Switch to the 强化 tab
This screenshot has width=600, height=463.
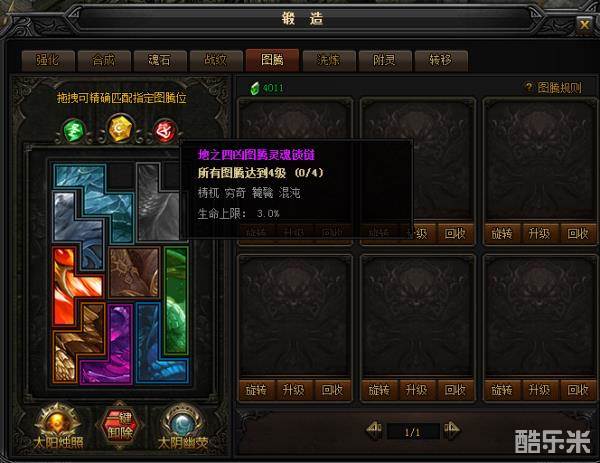(48, 60)
